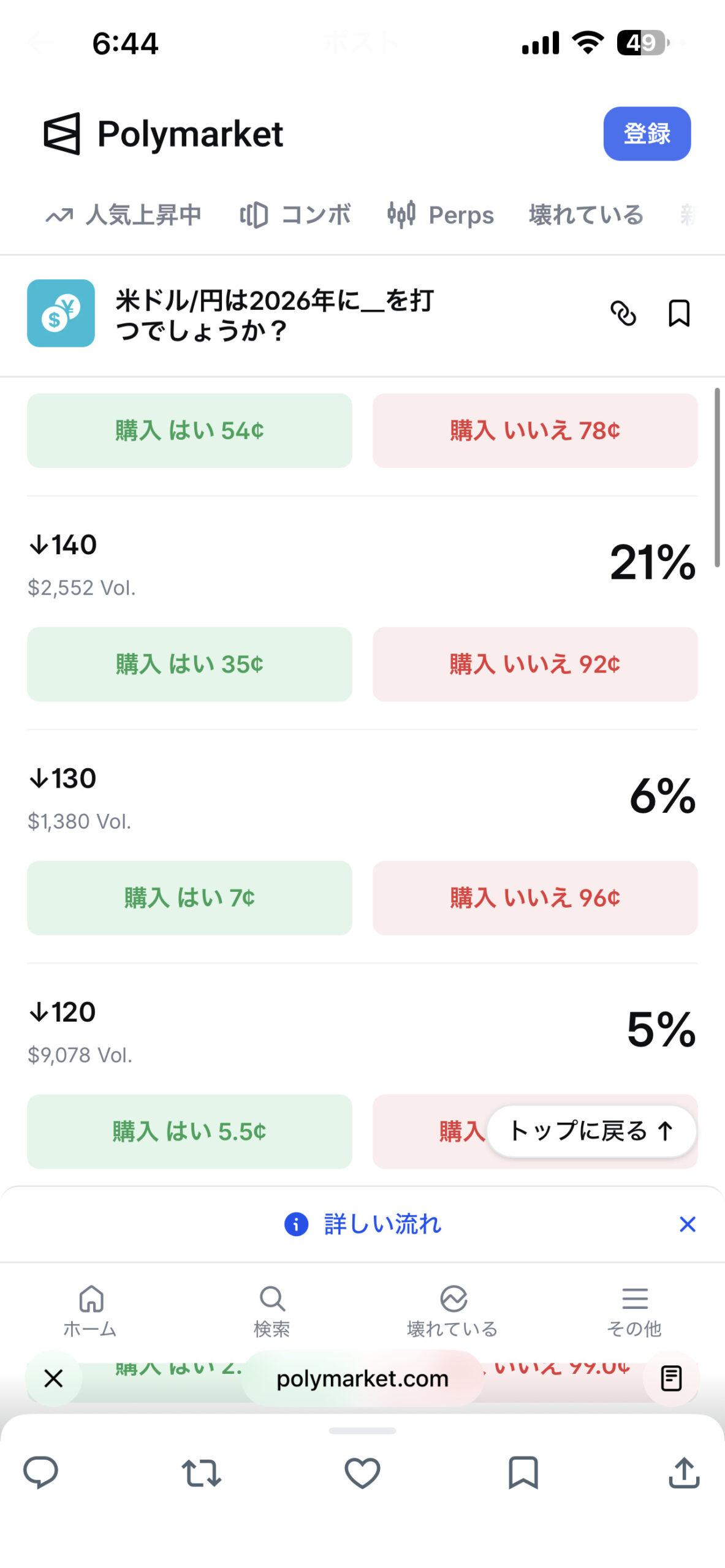Copy market link with chain icon
This screenshot has height=1568, width=725.
tap(623, 314)
